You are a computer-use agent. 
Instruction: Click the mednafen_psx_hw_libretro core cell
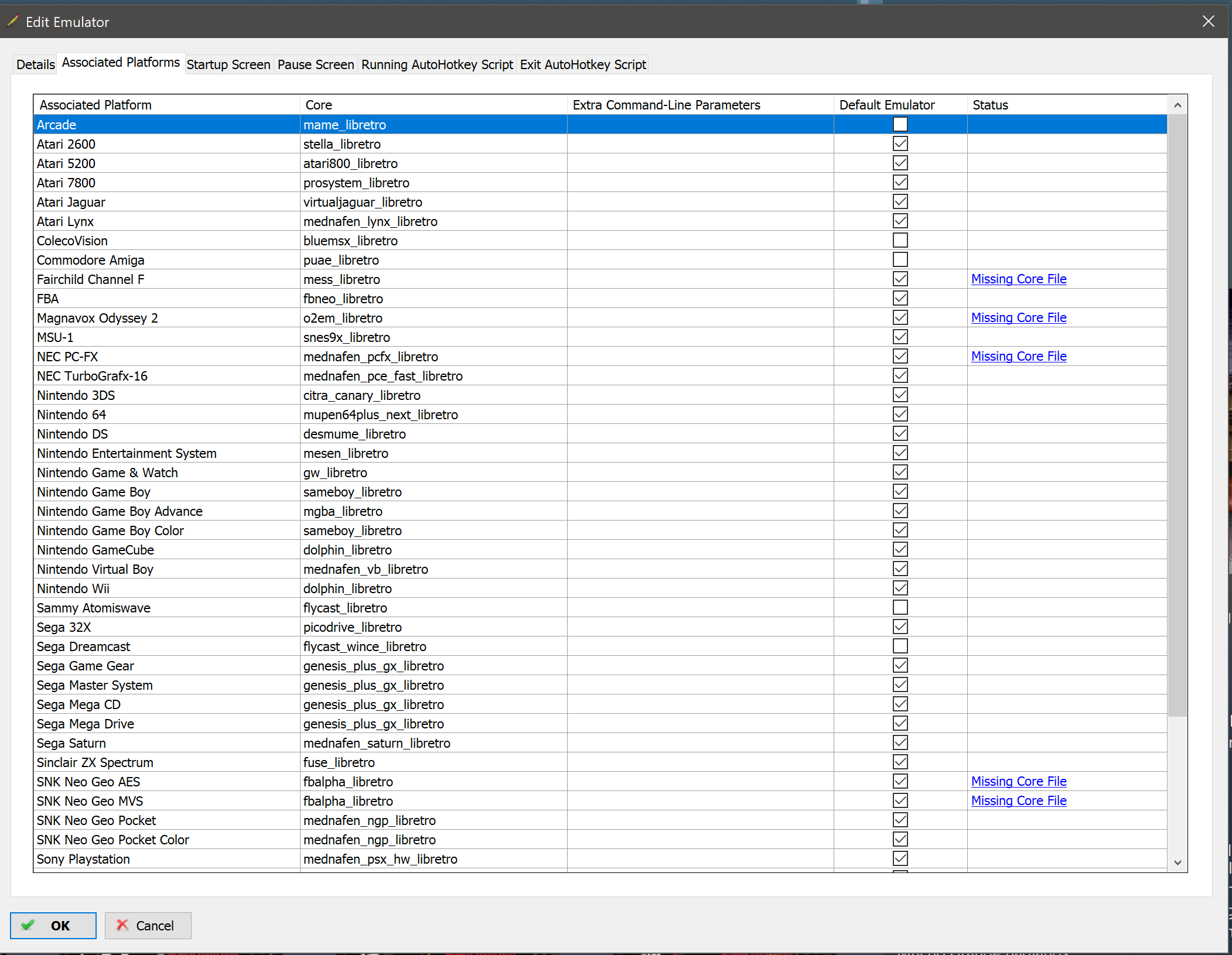point(434,858)
